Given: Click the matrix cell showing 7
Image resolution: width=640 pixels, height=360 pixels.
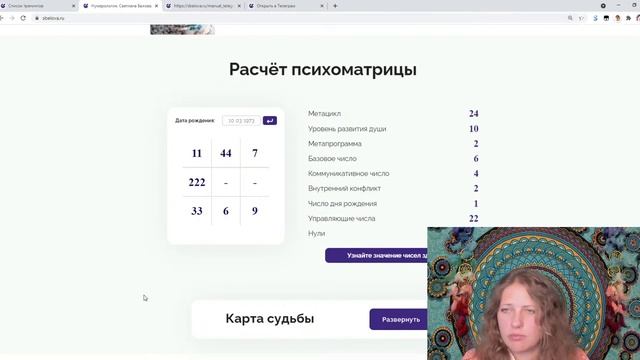Looking at the screenshot, I should 255,153.
